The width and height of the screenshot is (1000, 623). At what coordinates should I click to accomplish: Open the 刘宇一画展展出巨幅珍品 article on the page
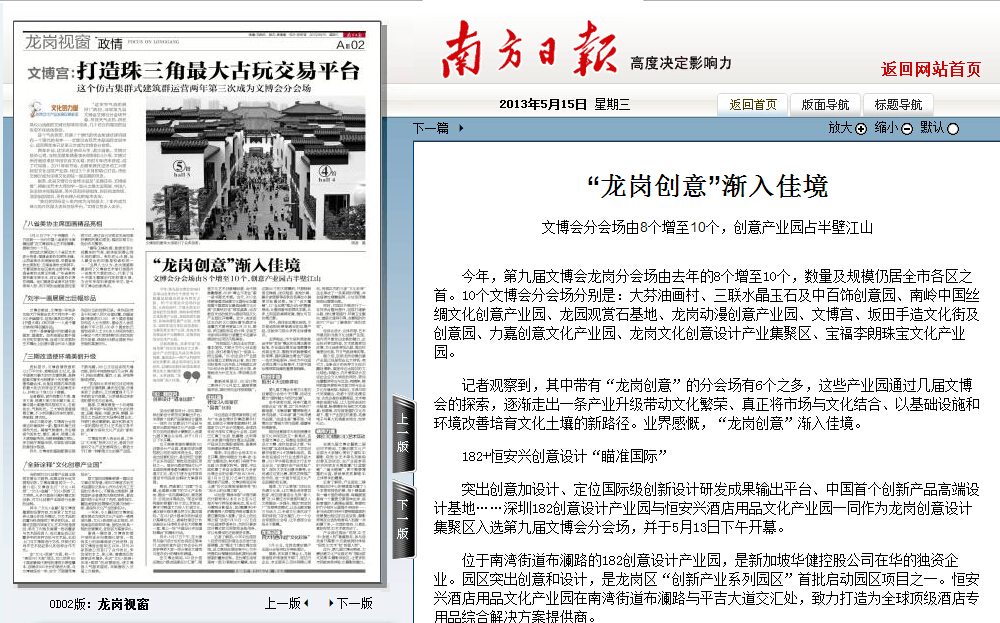(61, 298)
